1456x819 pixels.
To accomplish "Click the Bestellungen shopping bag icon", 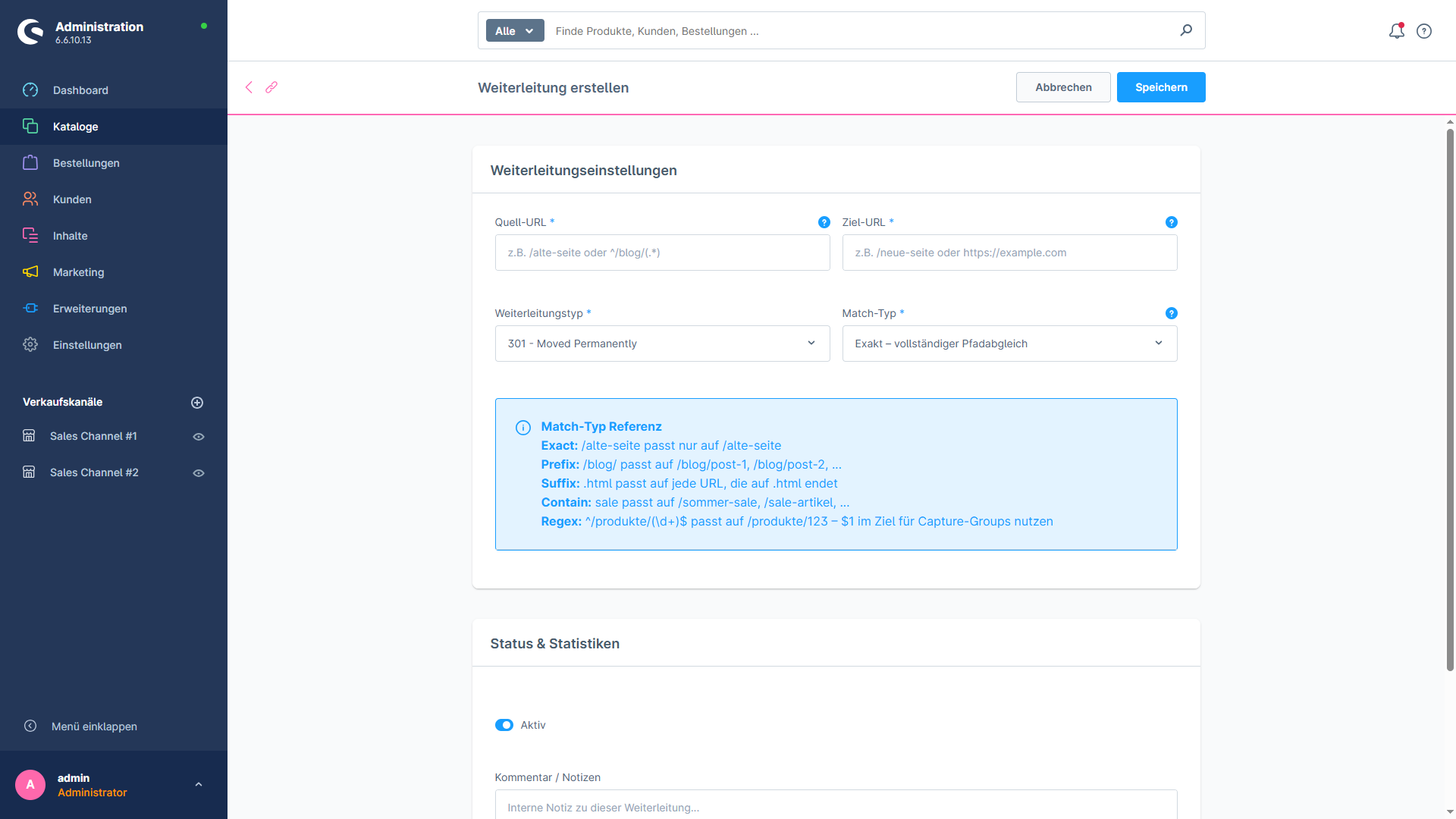I will click(30, 163).
